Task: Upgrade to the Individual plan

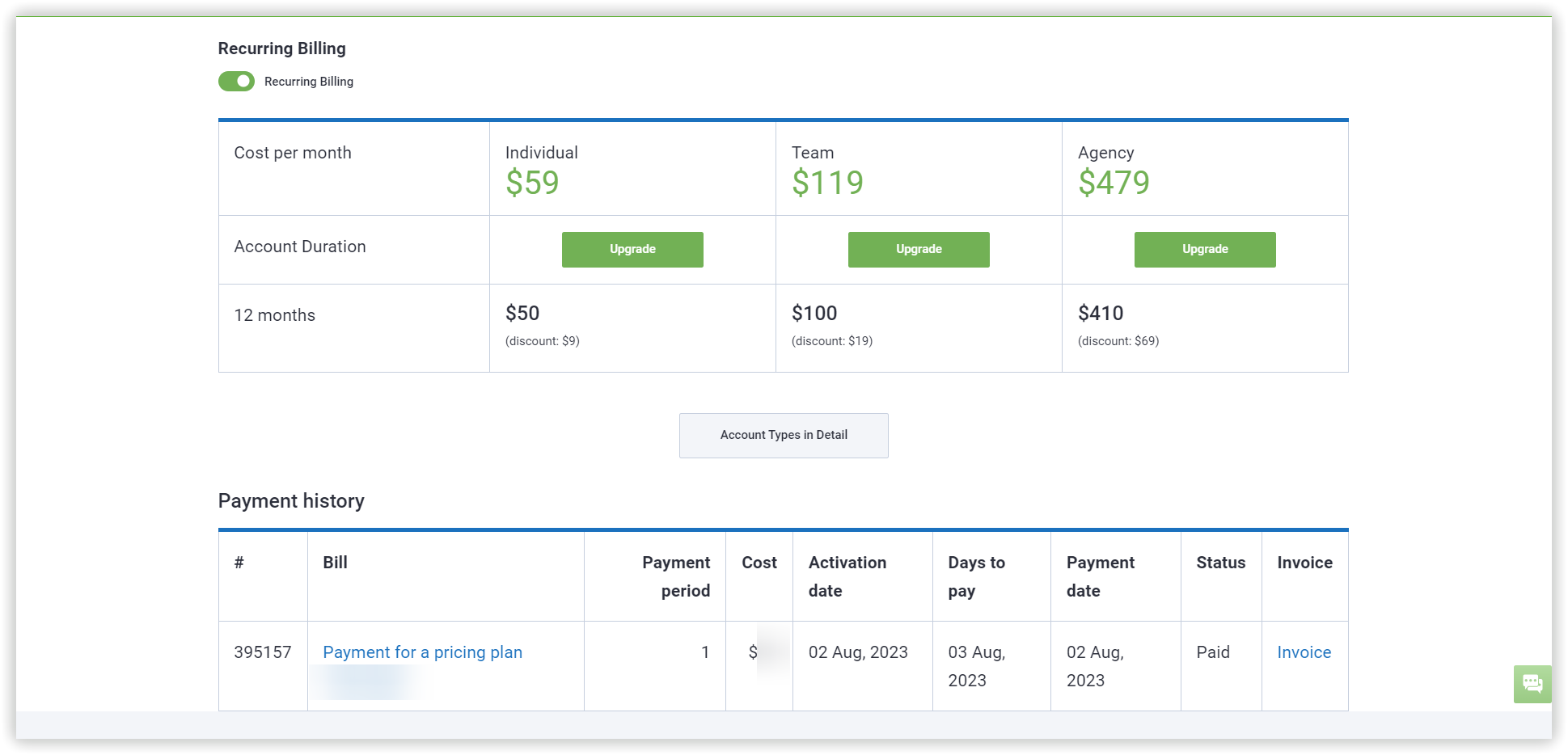Action: point(632,249)
